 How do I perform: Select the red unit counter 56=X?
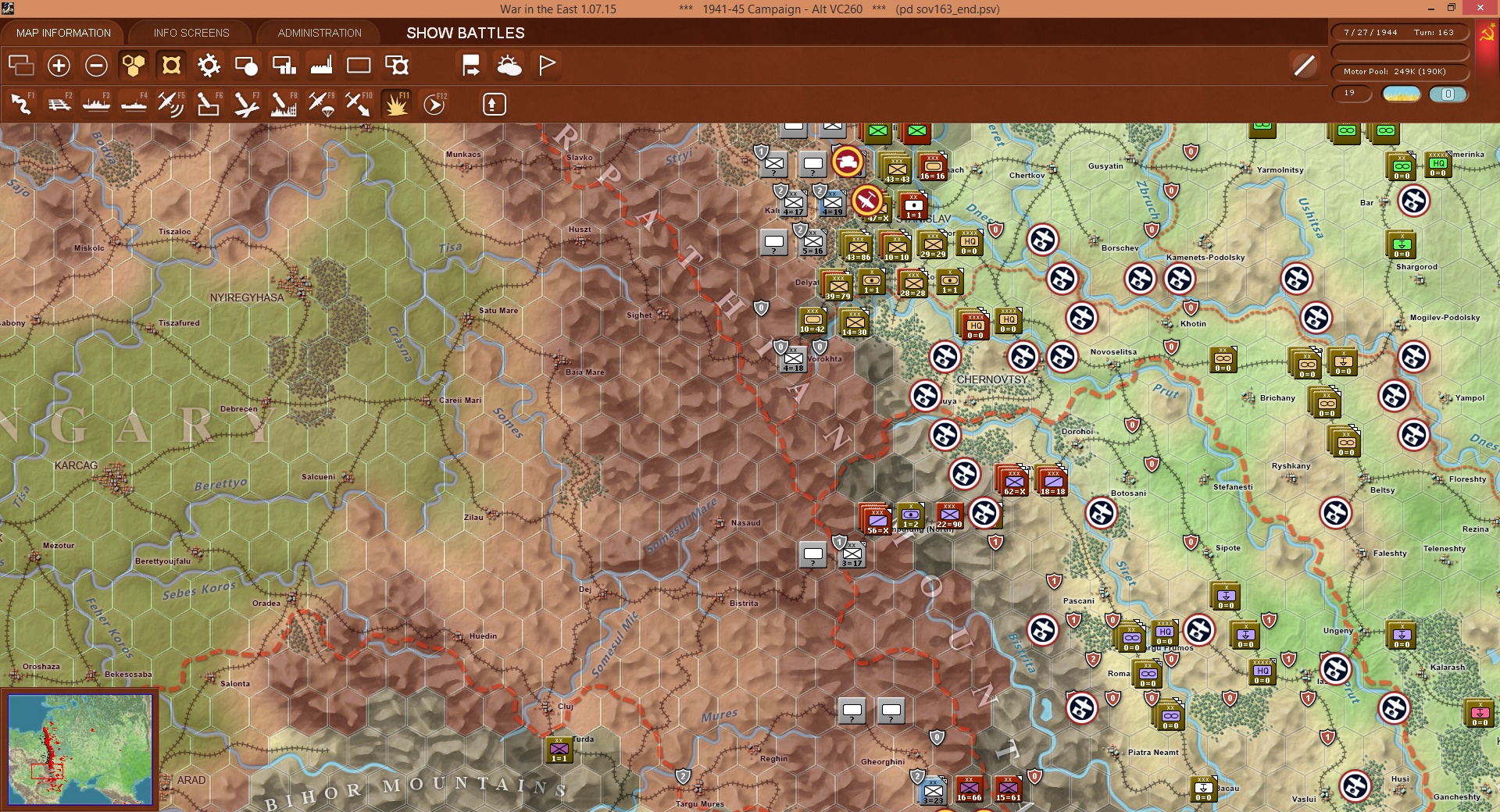[877, 519]
